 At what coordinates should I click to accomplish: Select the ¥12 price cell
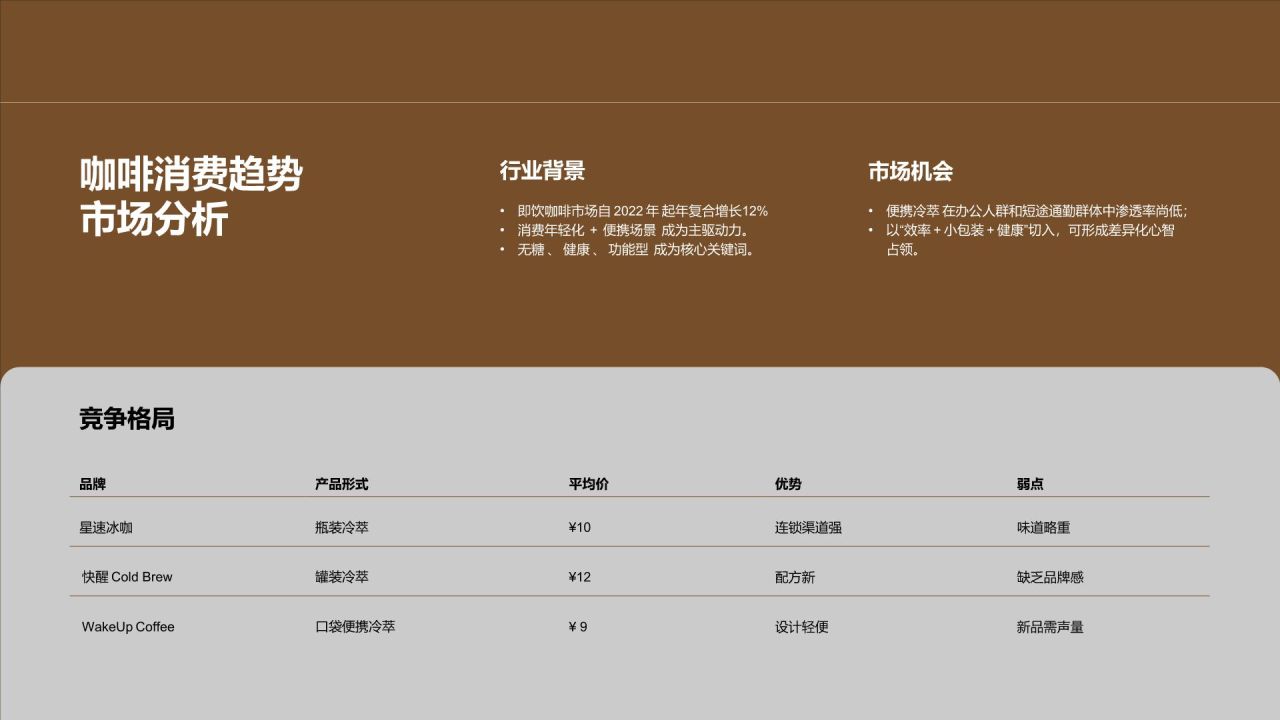580,577
